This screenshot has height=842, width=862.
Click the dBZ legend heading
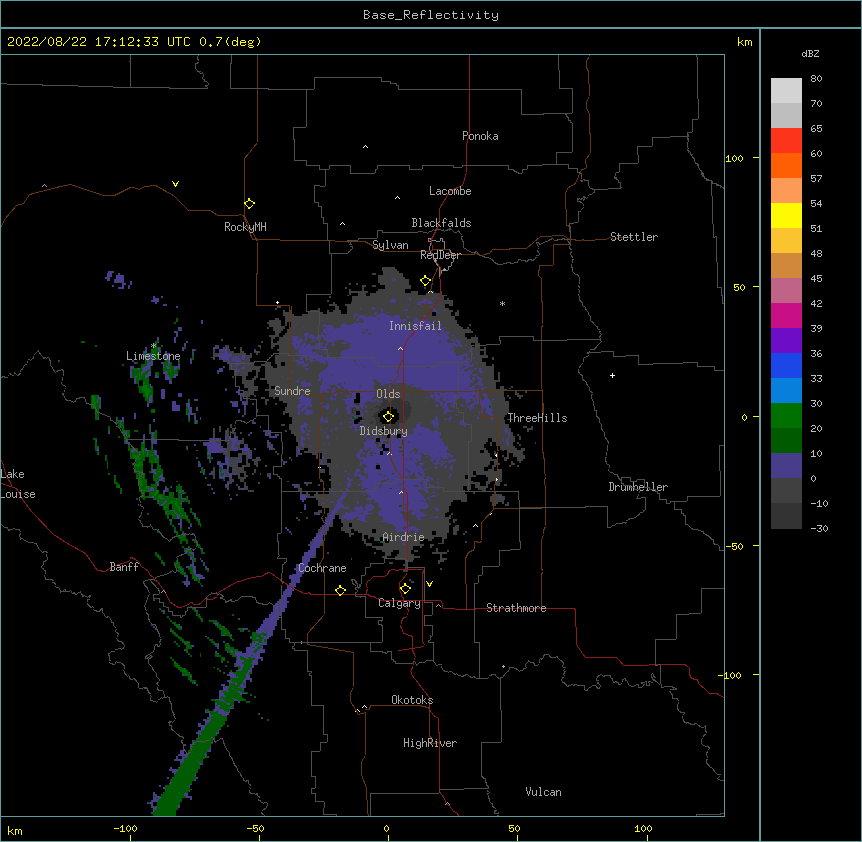(x=810, y=53)
